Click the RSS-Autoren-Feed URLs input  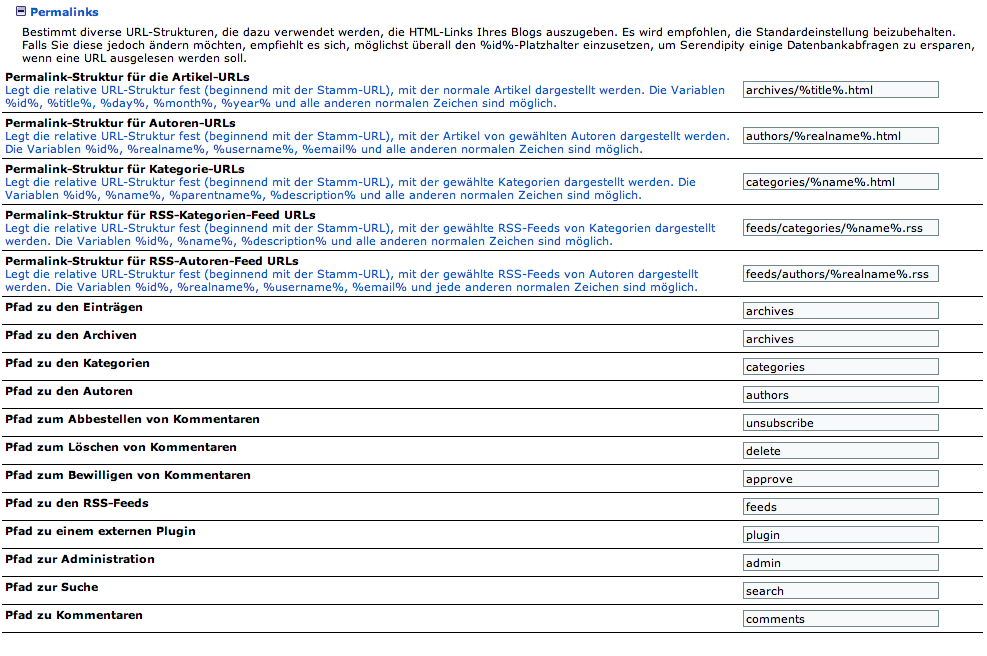coord(840,274)
